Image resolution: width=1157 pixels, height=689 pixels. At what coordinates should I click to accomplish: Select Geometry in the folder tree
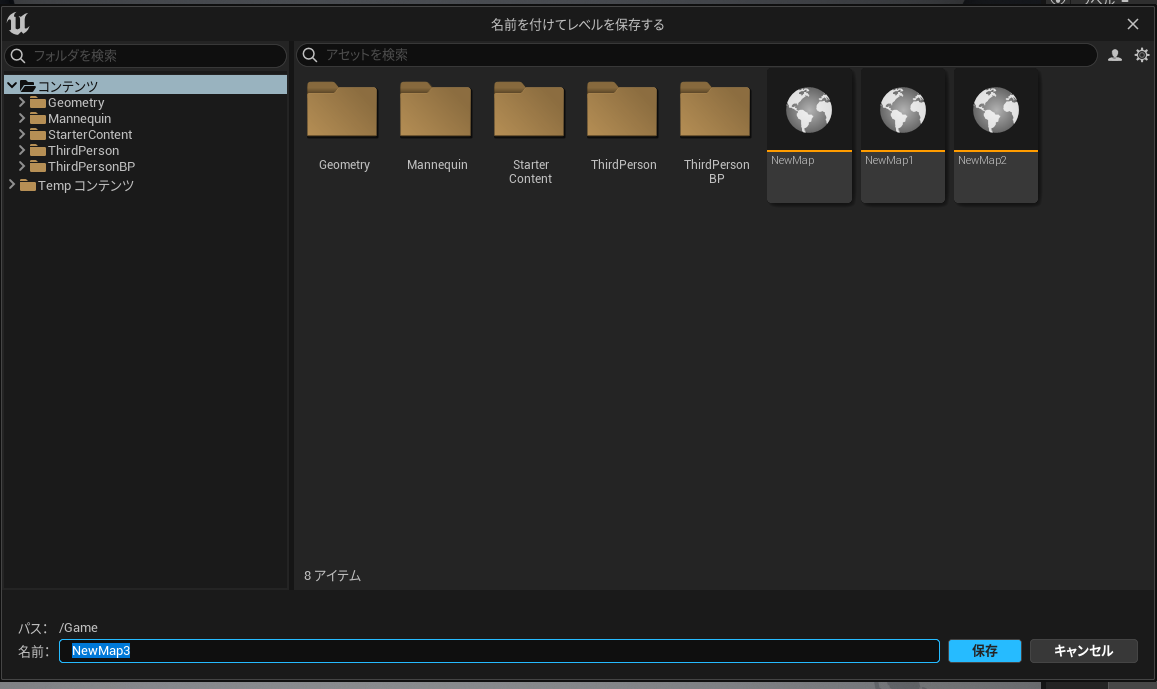pyautogui.click(x=76, y=103)
